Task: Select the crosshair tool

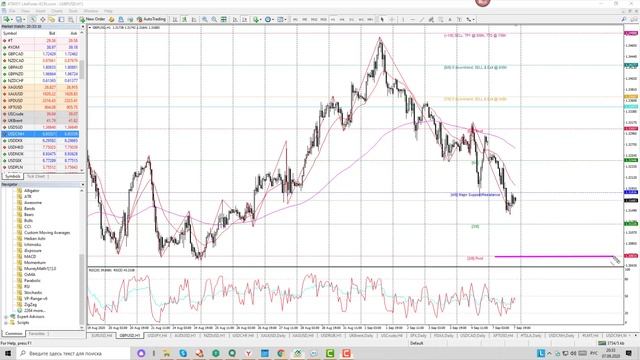Action: pos(392,19)
